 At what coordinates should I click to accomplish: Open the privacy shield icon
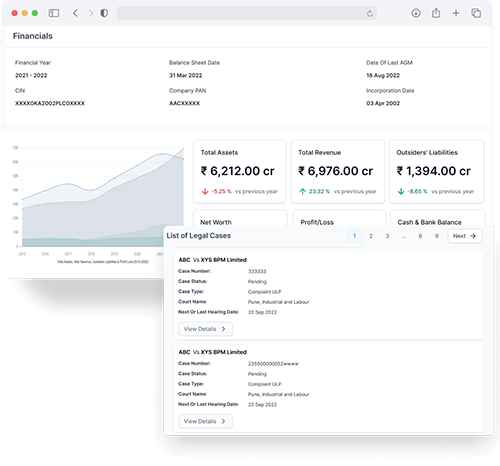[x=104, y=13]
